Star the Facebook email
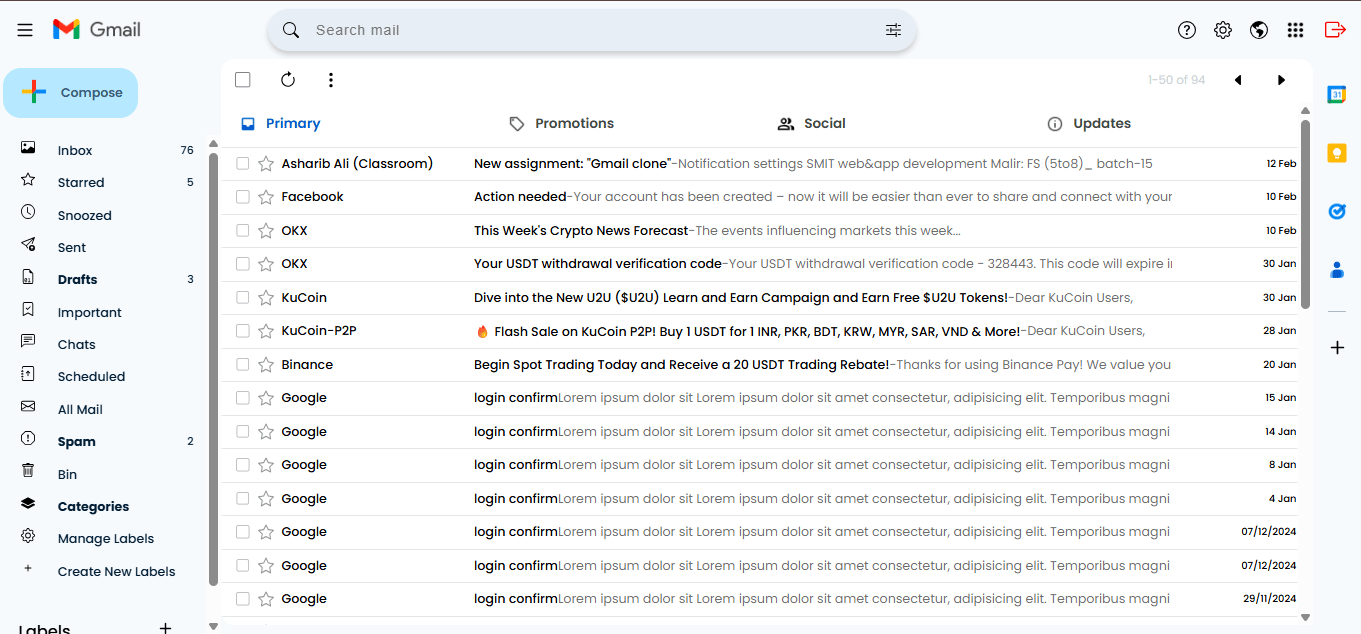The width and height of the screenshot is (1361, 634). [x=266, y=197]
